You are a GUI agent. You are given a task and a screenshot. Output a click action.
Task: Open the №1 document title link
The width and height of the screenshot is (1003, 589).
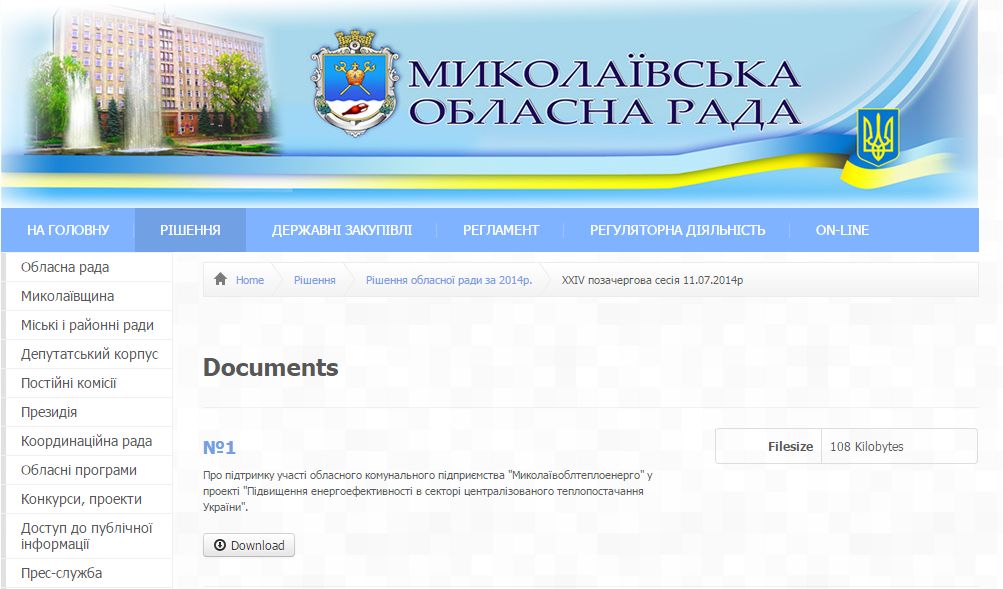(219, 447)
